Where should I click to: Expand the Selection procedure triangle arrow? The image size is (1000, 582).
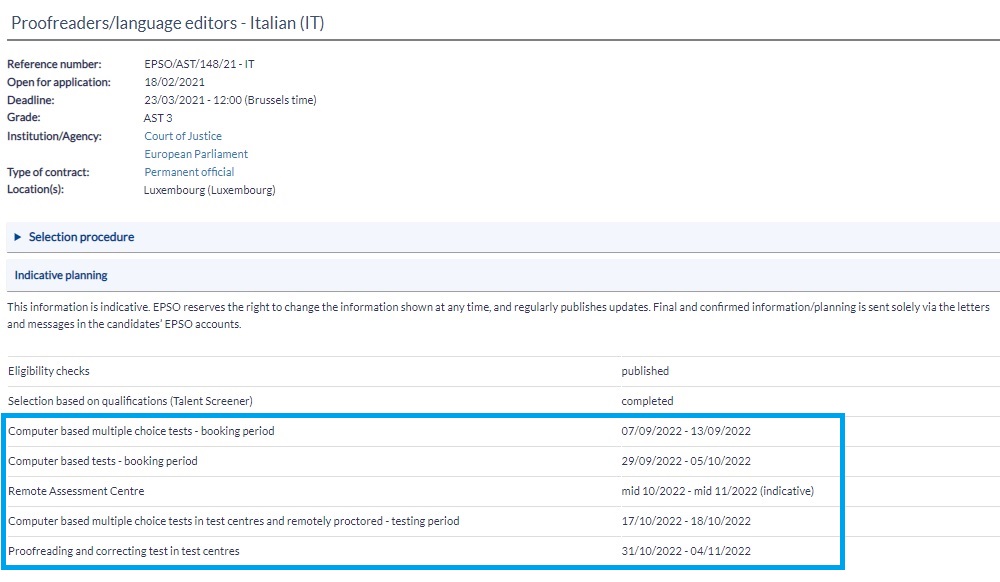tap(18, 237)
